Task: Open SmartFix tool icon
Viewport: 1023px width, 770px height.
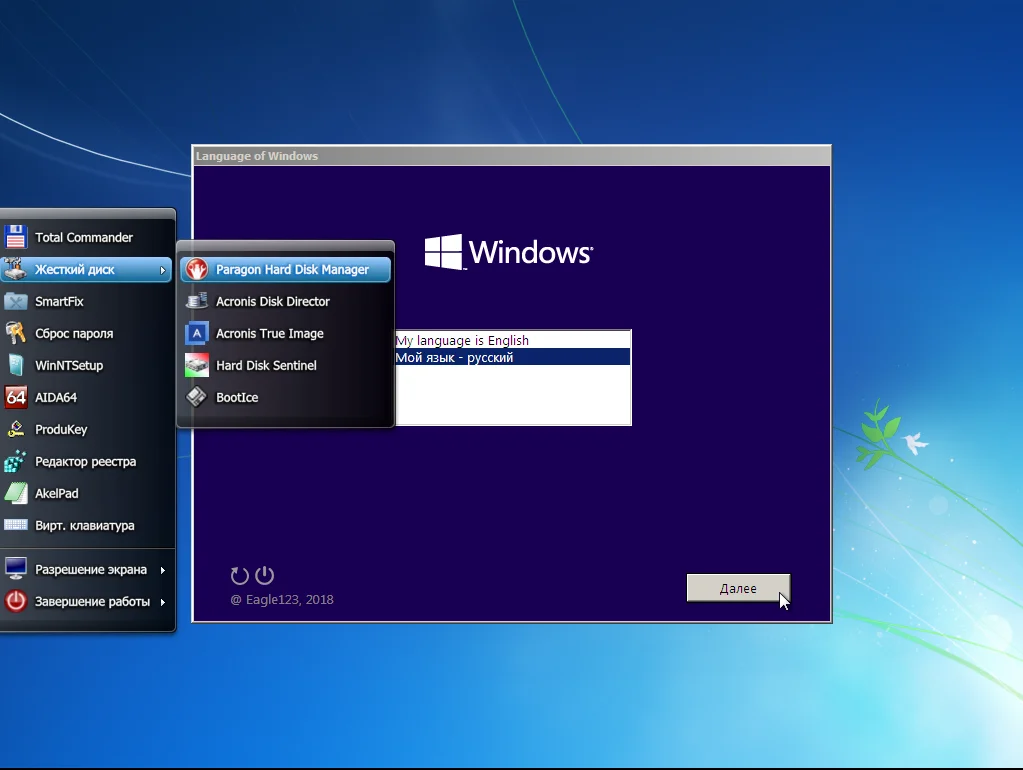Action: point(15,301)
